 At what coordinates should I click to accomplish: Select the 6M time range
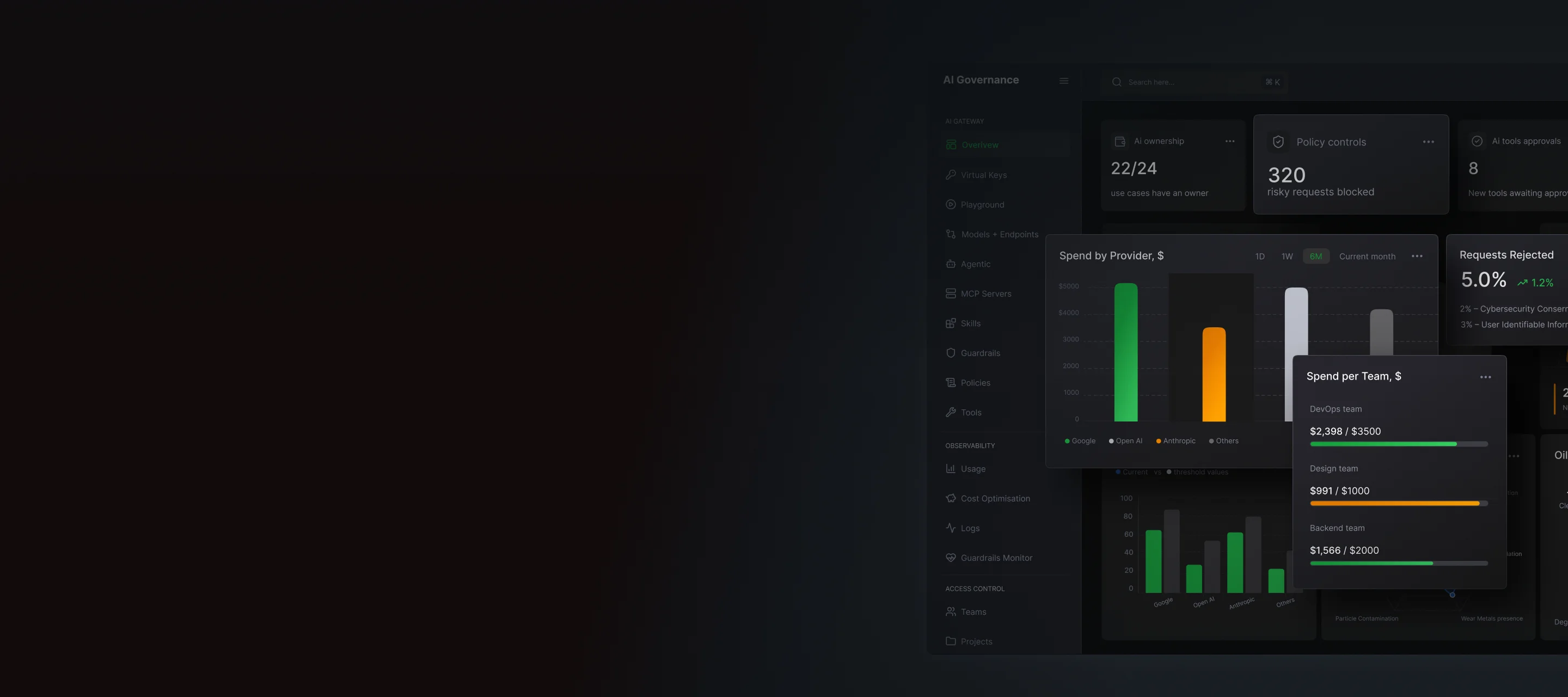[1315, 256]
